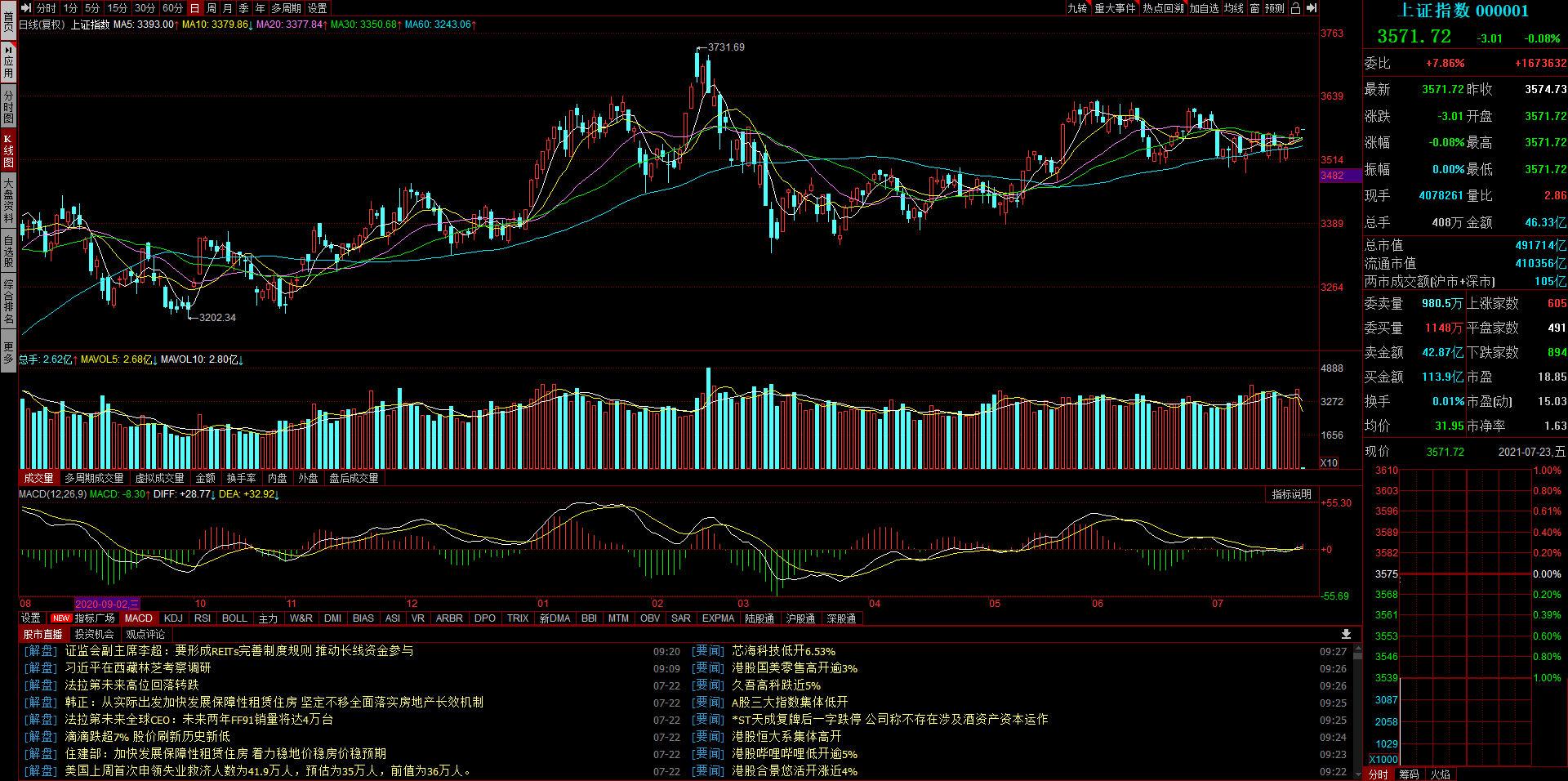Screen dimensions: 1568x781
Task: Switch to the 多周期成交量 tab
Action: (x=94, y=478)
